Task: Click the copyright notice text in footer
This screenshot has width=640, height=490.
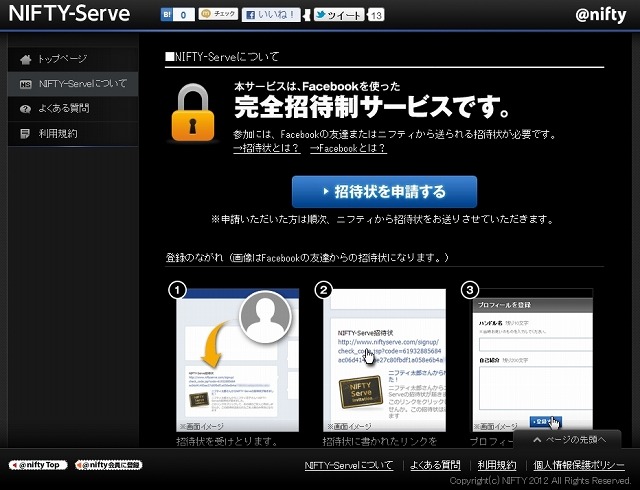Action: pos(540,481)
